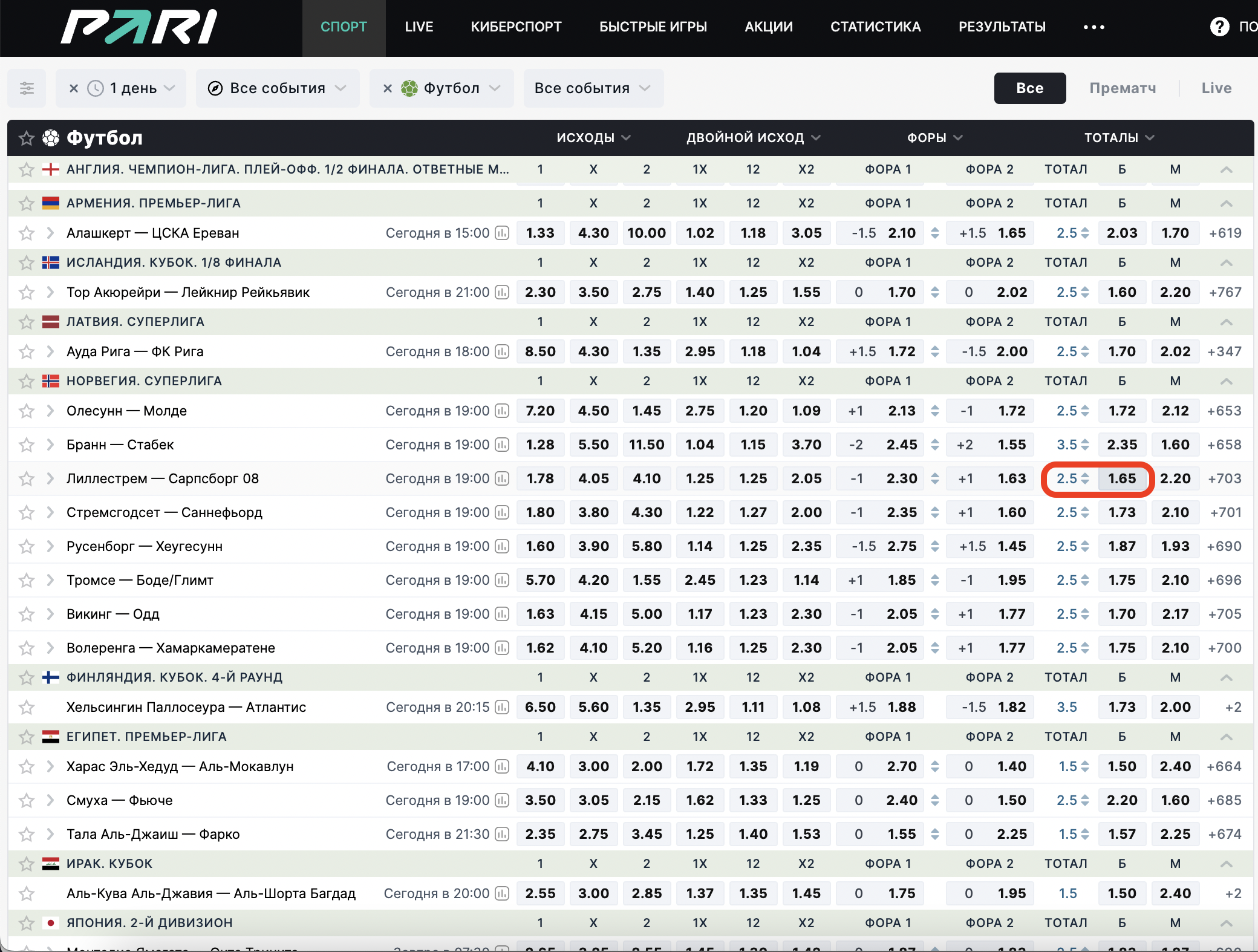Open statistics icon for Смуха — Фьюче

[x=502, y=800]
